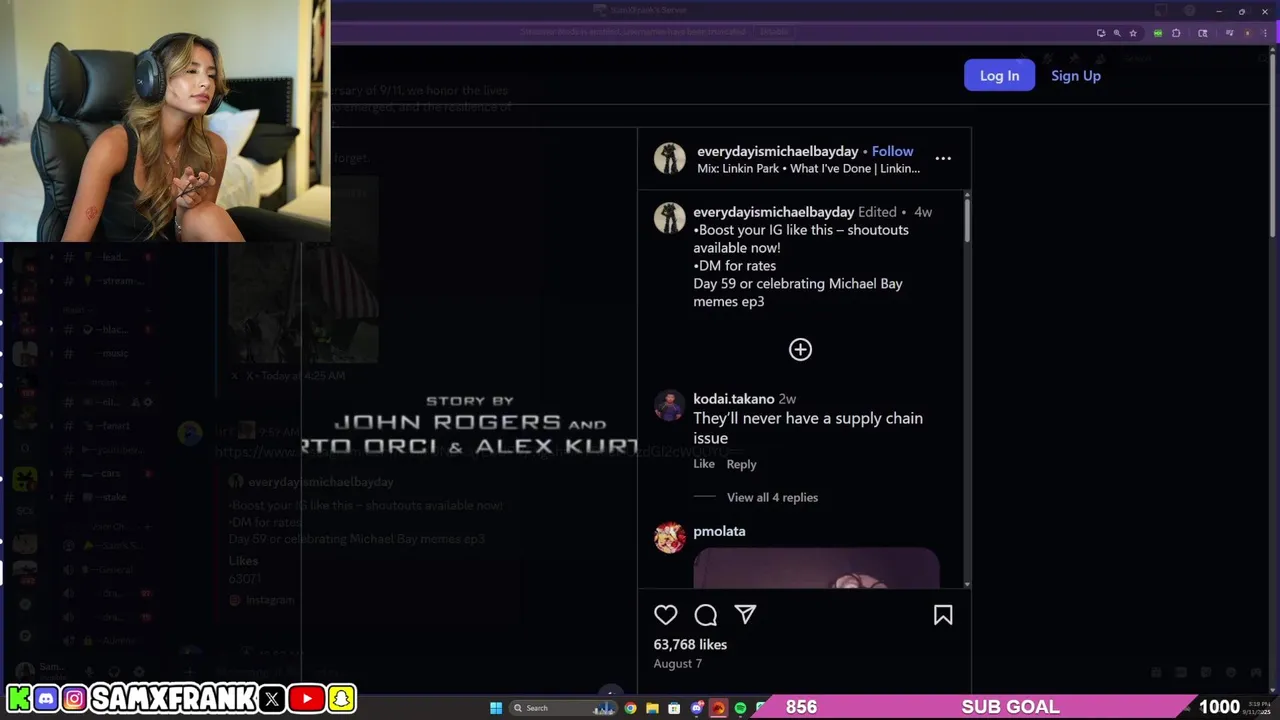Bookmark this page with the star icon
This screenshot has height=720, width=1280.
coord(1133,33)
